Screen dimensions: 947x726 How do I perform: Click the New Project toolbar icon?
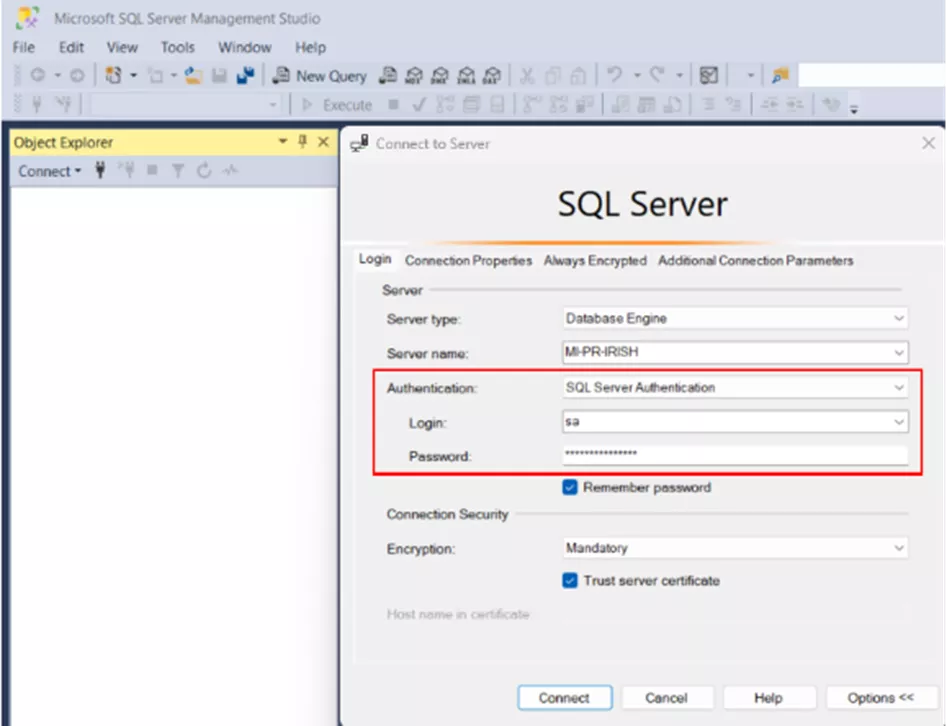click(114, 75)
